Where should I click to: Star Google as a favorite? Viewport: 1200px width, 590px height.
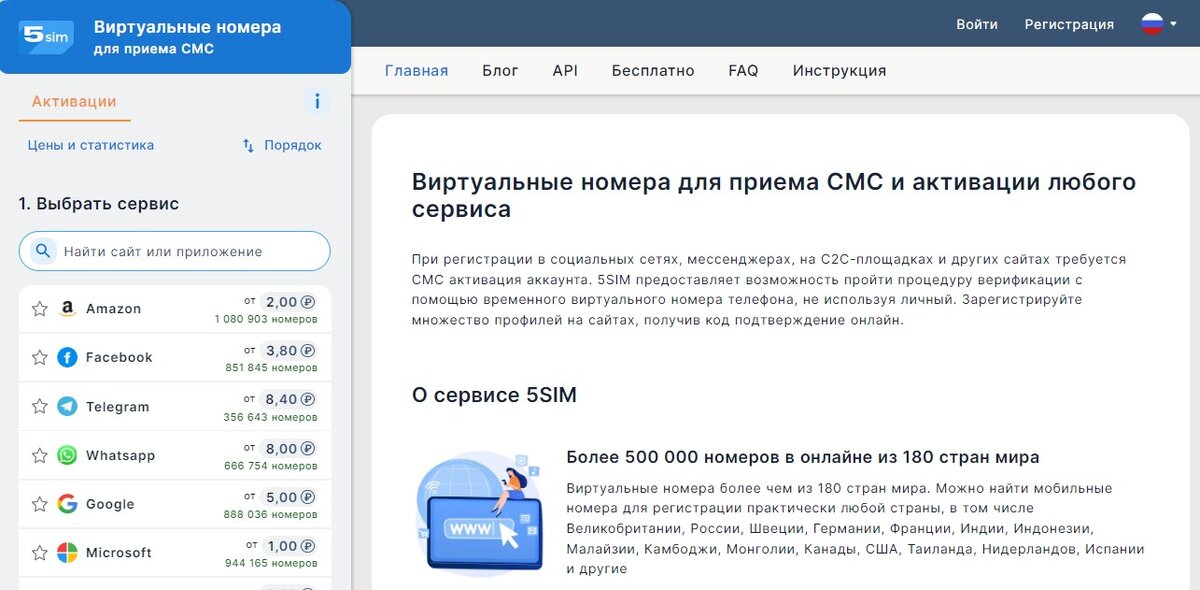(40, 504)
